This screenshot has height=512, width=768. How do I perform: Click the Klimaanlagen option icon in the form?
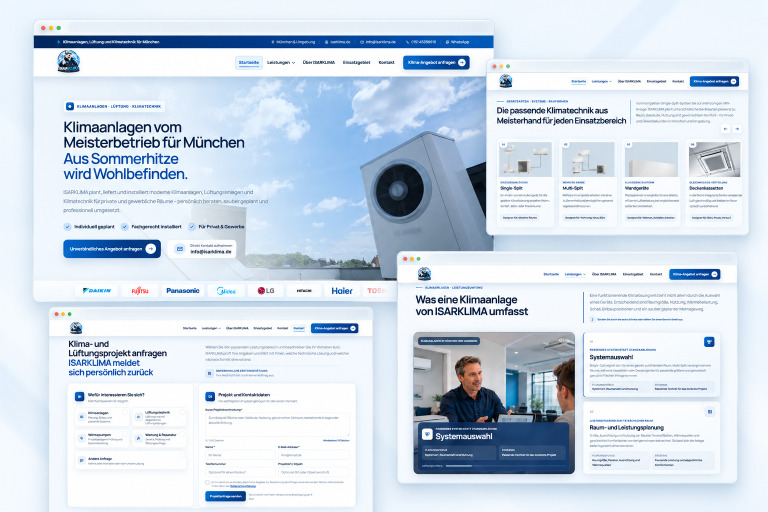click(81, 417)
